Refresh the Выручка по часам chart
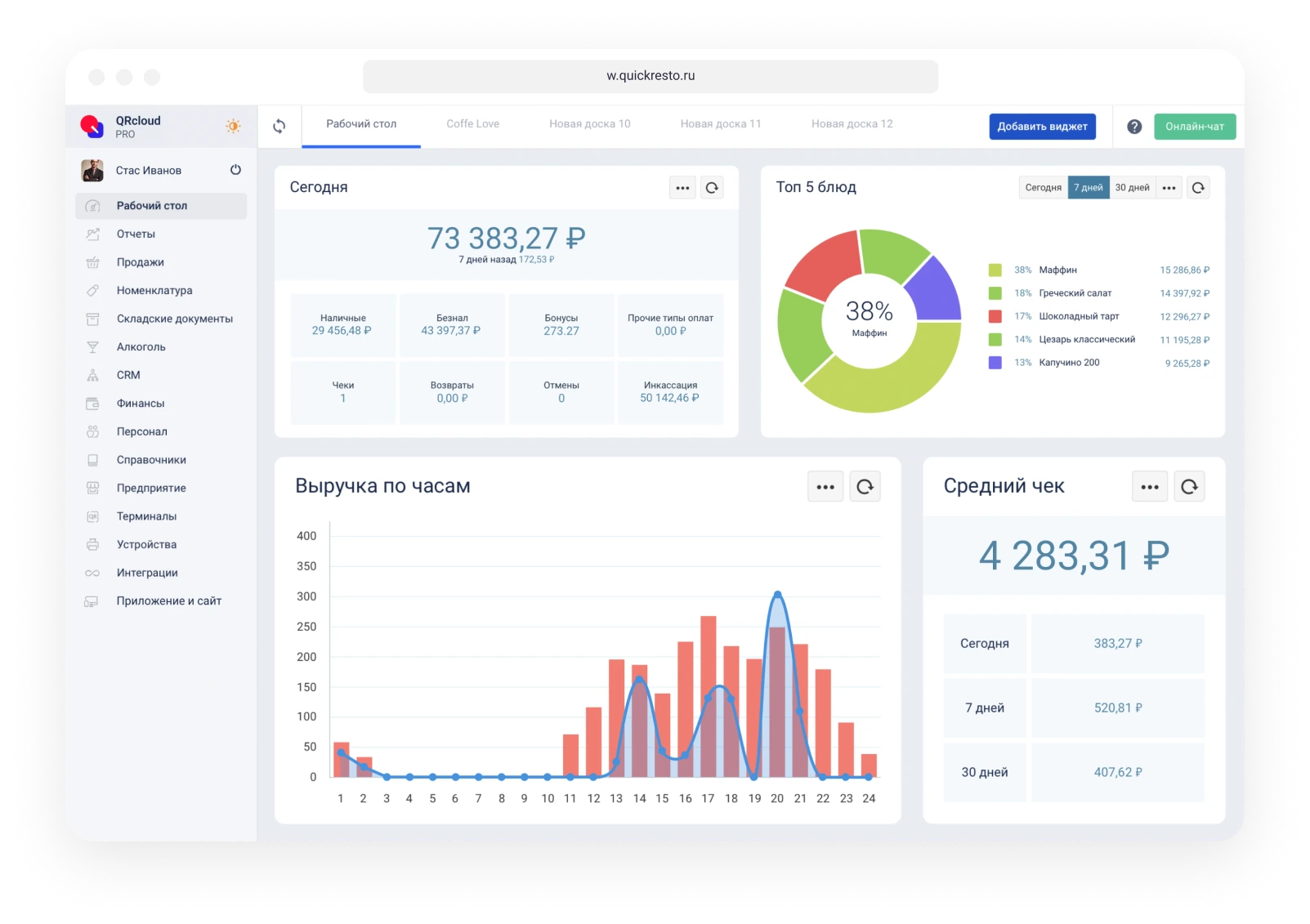Image resolution: width=1310 pixels, height=924 pixels. tap(865, 487)
